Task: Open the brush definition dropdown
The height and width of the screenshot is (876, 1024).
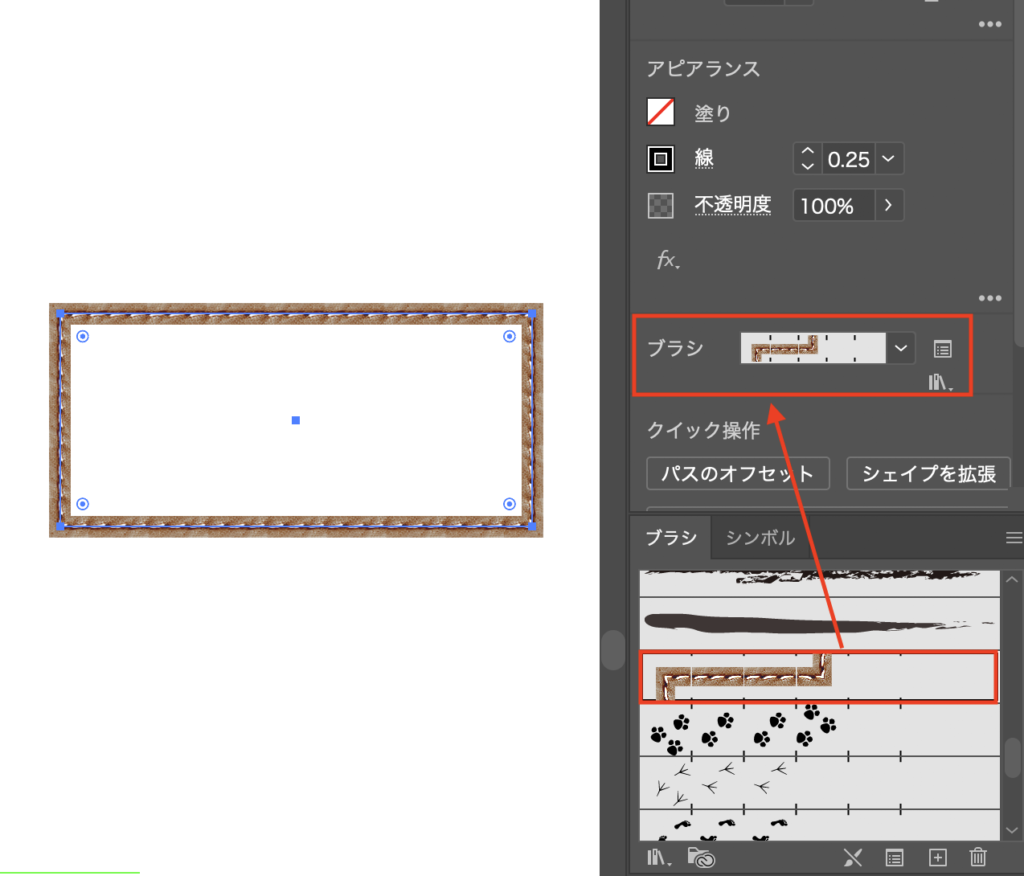Action: click(901, 348)
